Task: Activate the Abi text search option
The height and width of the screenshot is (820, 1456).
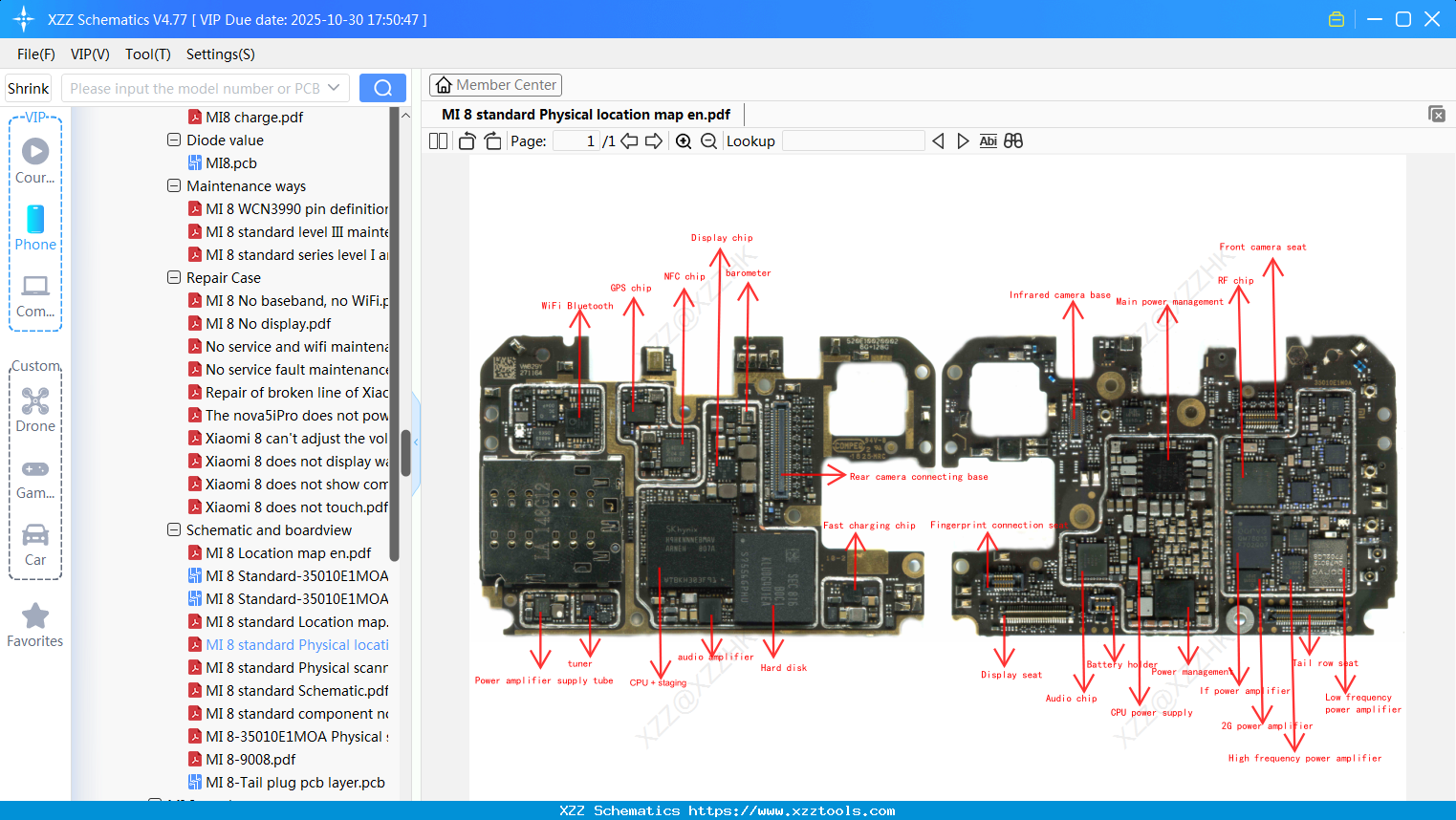Action: [988, 140]
